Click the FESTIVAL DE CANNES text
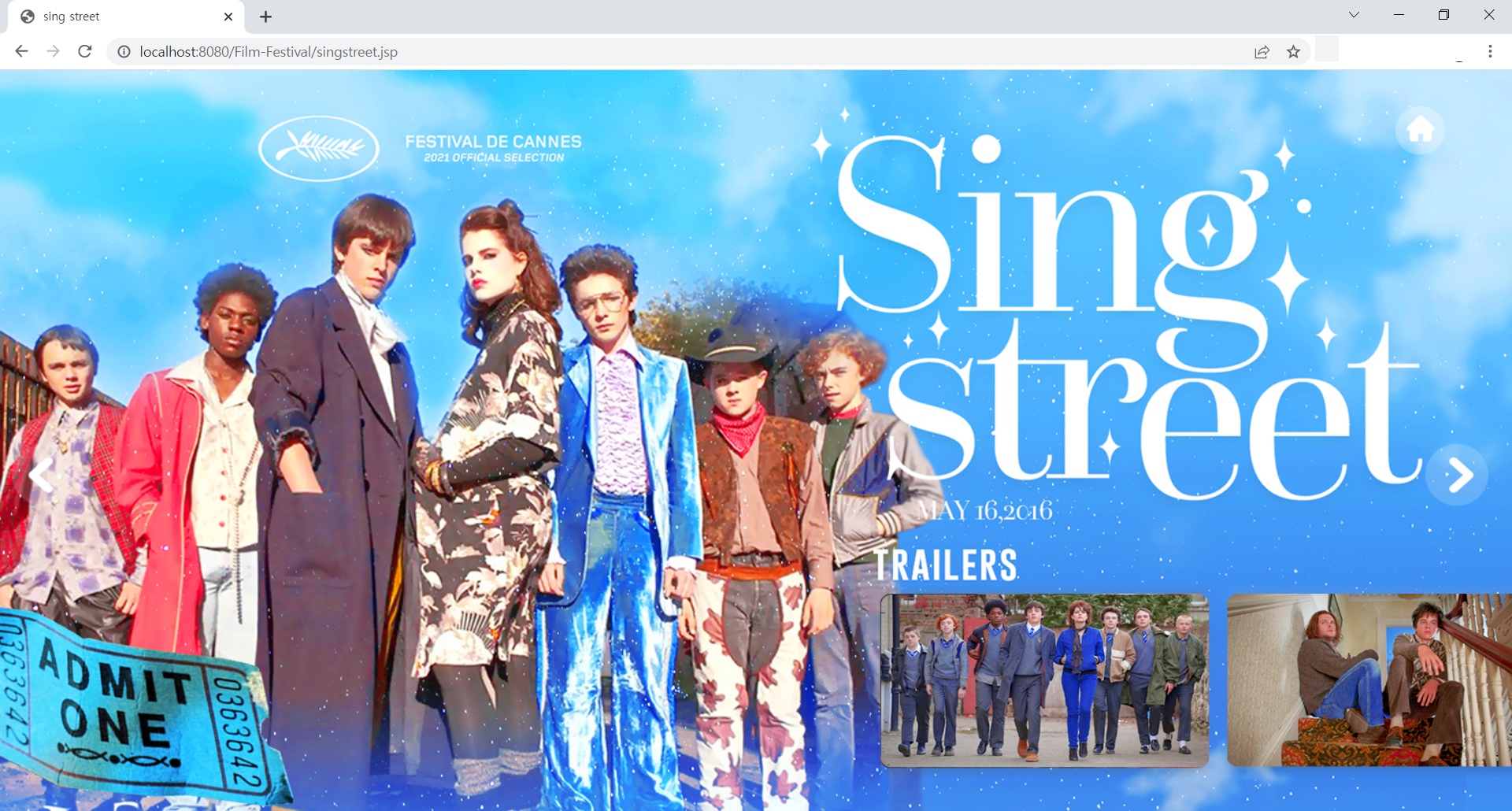This screenshot has width=1512, height=811. coord(494,142)
